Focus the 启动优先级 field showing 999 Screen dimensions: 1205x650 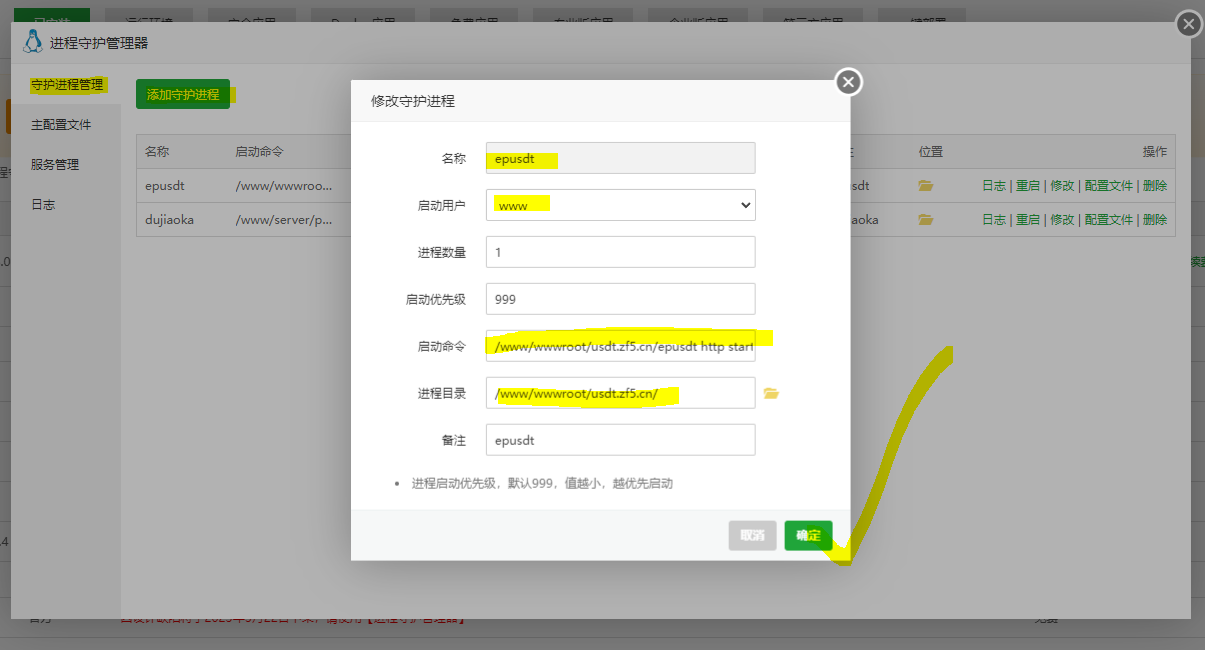(x=620, y=299)
